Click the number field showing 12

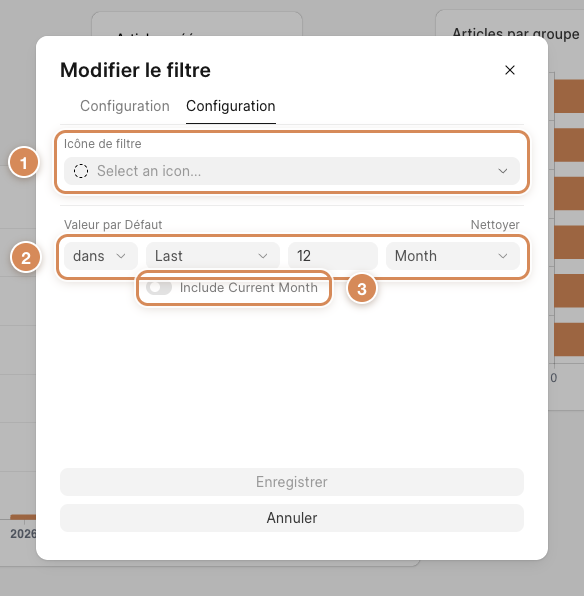(x=333, y=256)
